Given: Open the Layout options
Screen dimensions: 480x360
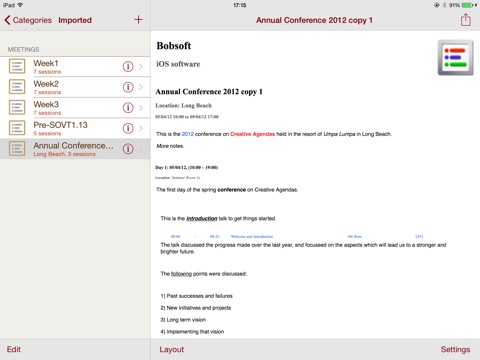Looking at the screenshot, I should pos(172,349).
